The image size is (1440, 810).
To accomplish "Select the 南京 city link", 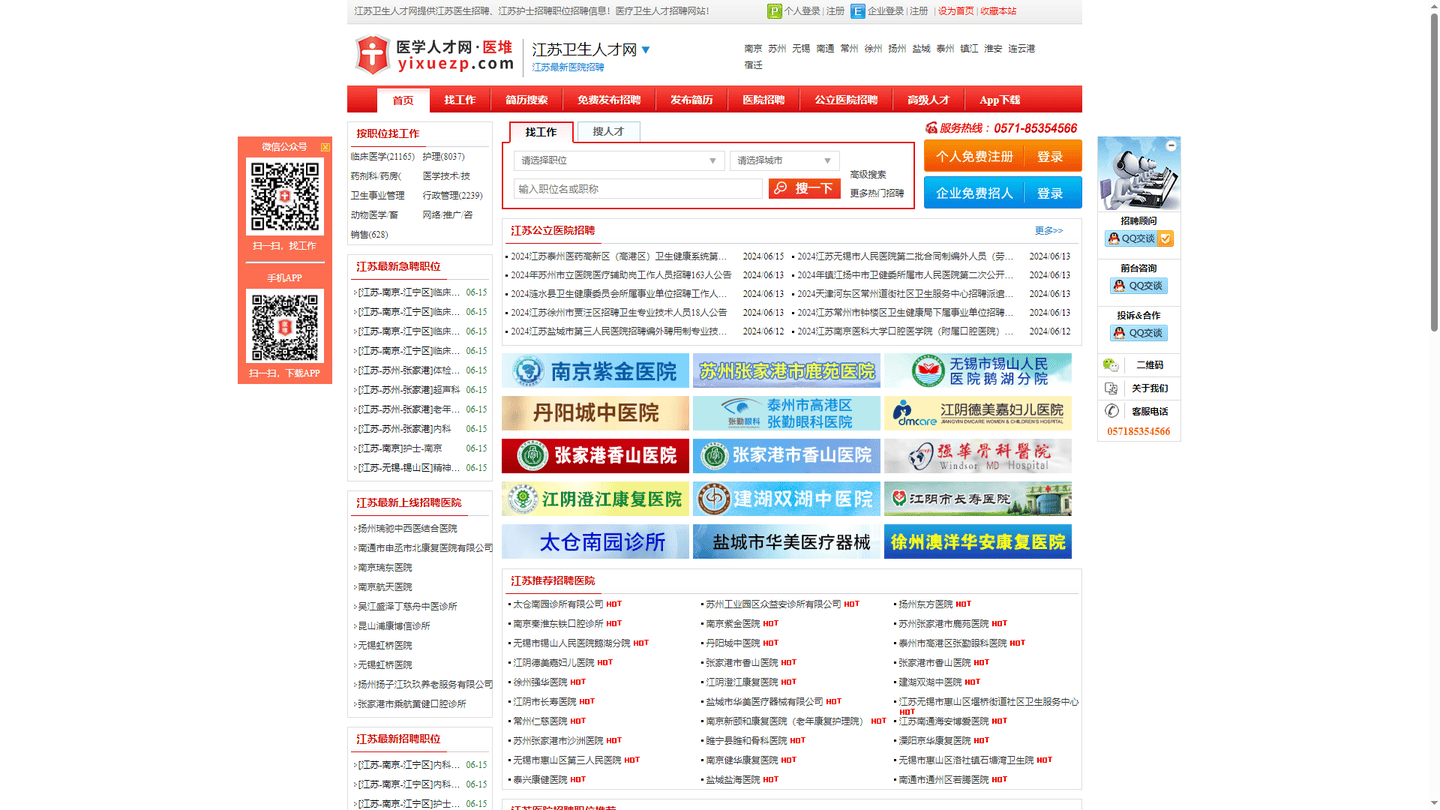I will 753,48.
